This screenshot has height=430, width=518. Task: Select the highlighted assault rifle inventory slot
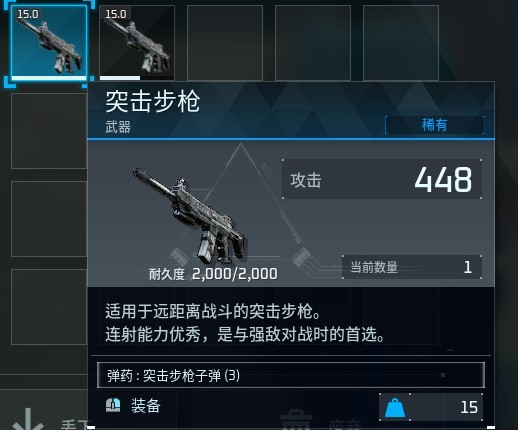click(x=49, y=43)
